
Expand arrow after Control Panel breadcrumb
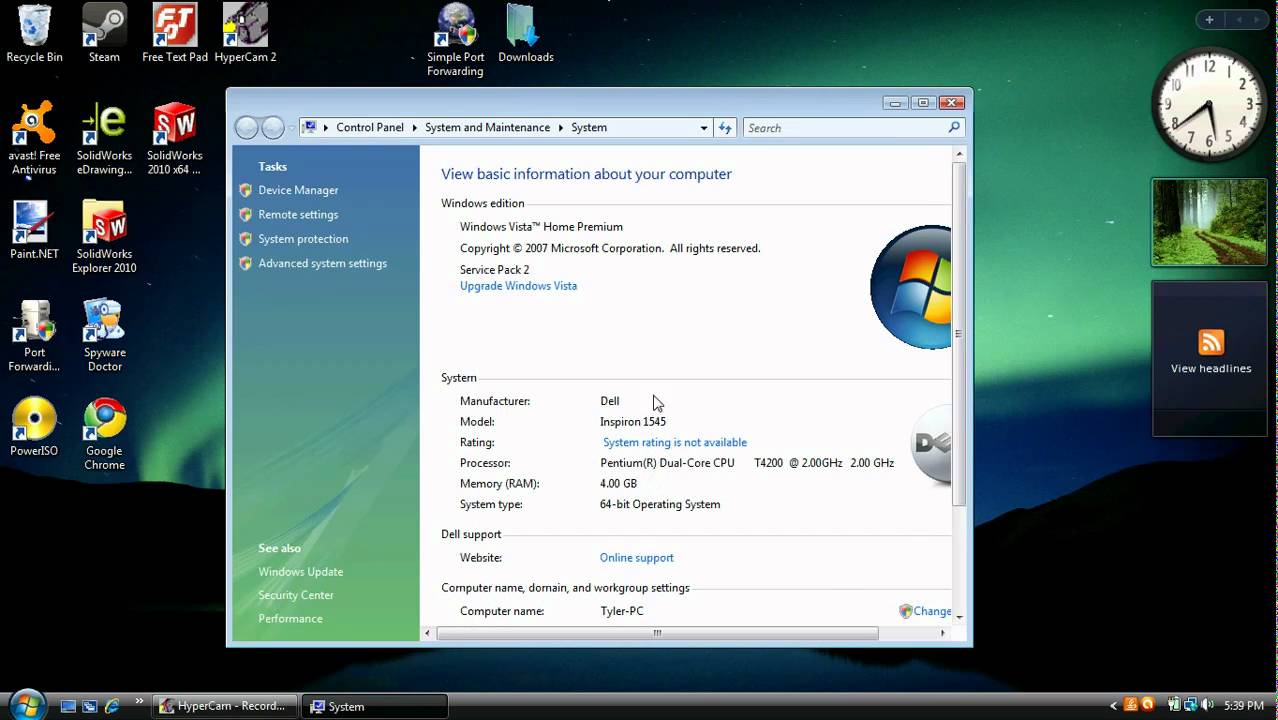415,128
